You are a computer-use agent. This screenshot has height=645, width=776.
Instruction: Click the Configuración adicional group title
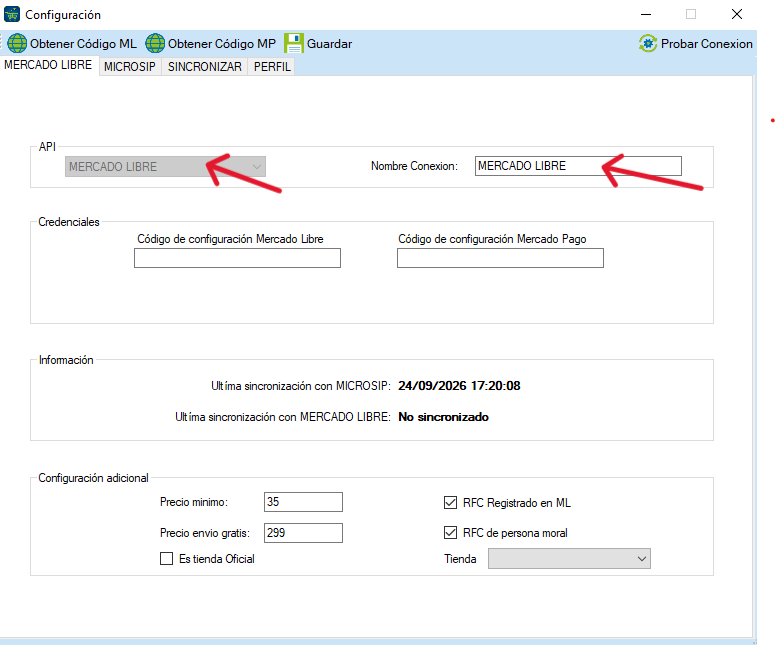[94, 478]
